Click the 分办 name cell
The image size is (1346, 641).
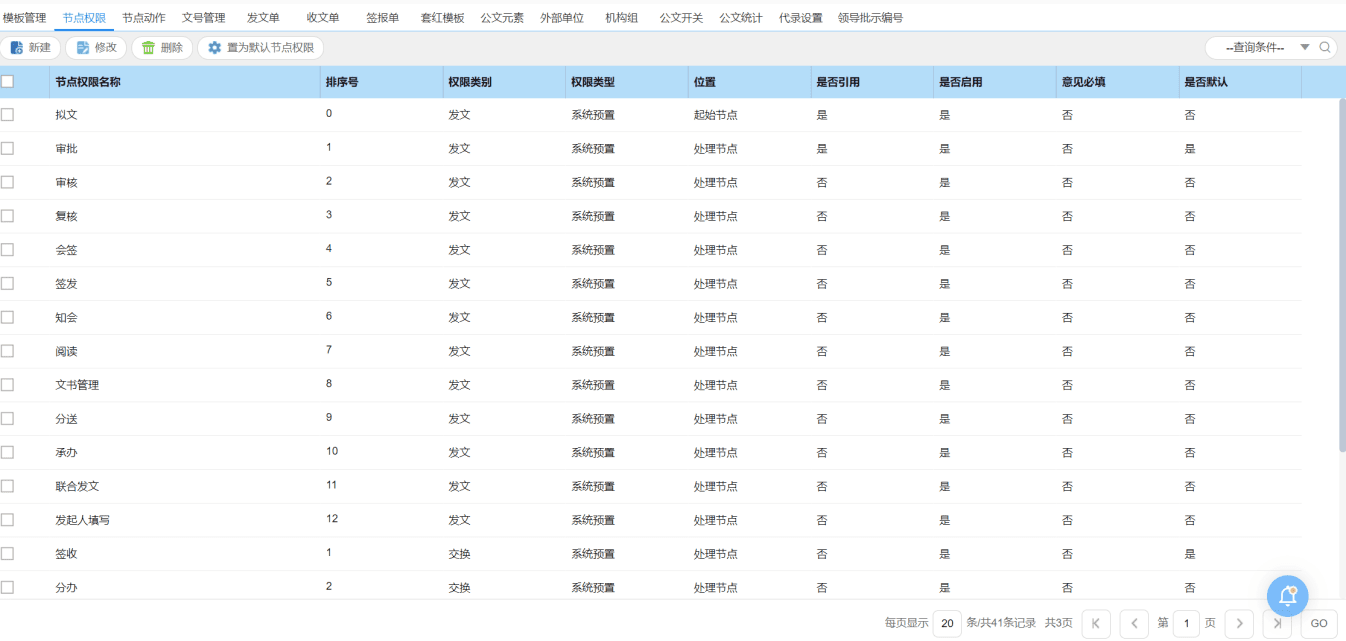click(x=66, y=588)
